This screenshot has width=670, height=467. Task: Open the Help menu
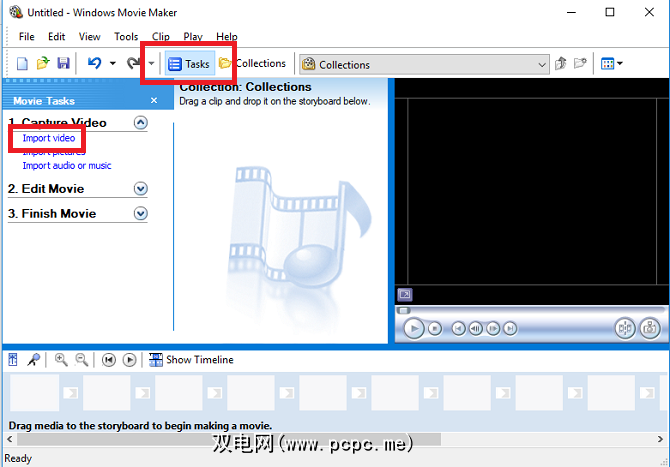[x=226, y=37]
